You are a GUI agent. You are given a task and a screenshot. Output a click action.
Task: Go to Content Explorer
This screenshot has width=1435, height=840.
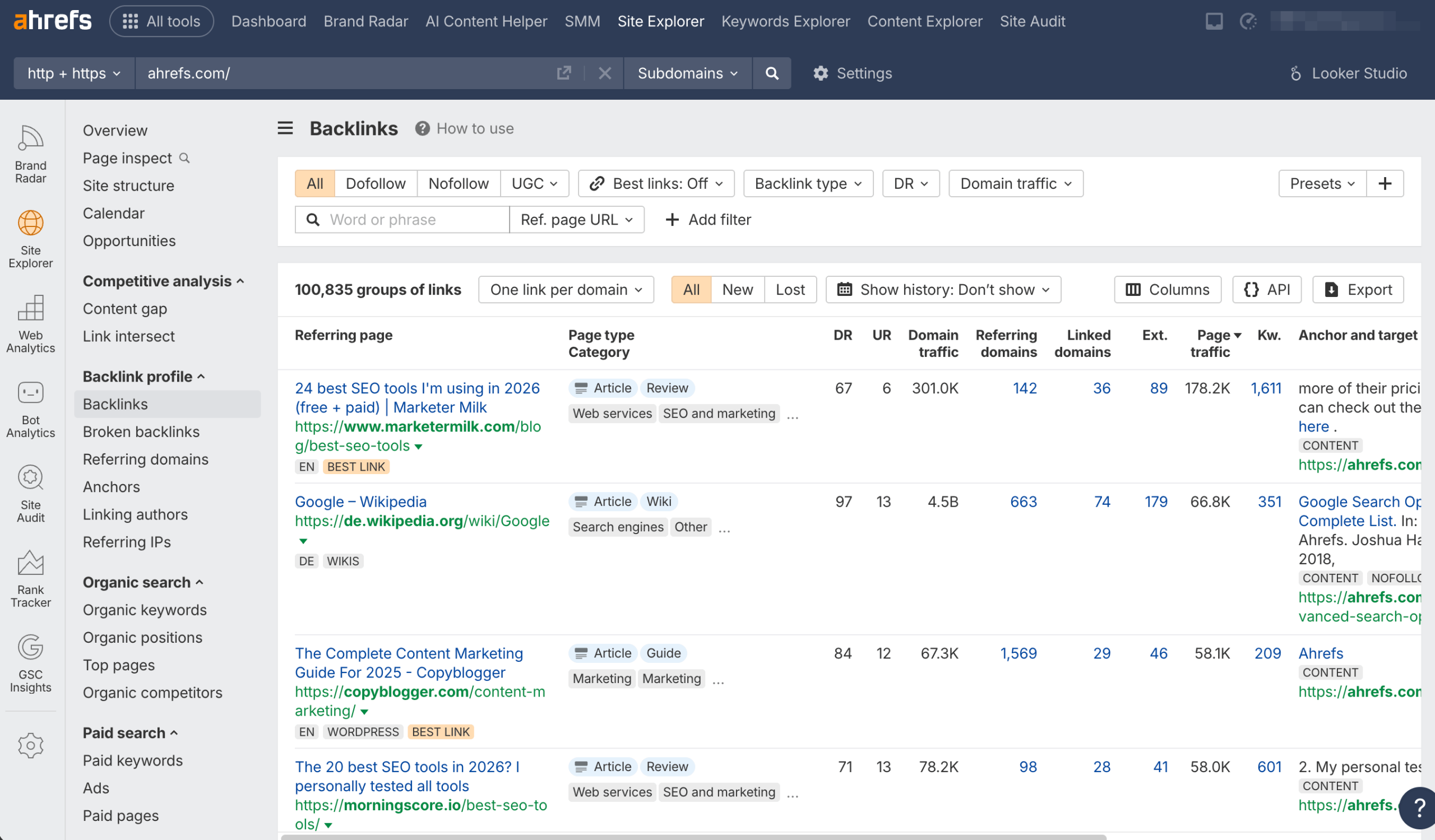925,21
